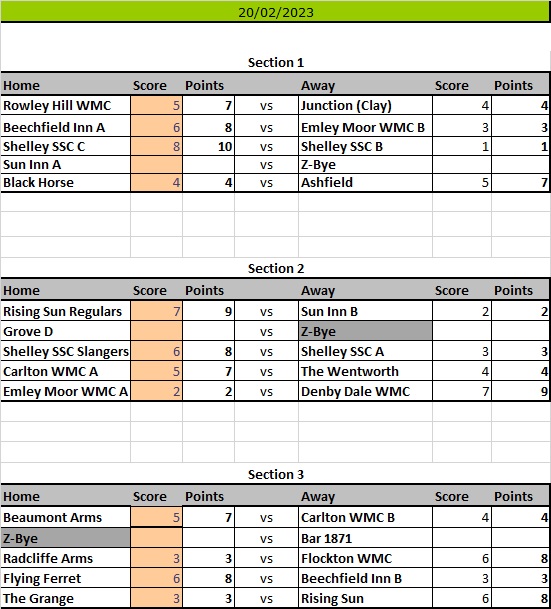Viewport: 551px width, 609px height.
Task: Select the Ashfield away team cell
Action: pyautogui.click(x=365, y=183)
